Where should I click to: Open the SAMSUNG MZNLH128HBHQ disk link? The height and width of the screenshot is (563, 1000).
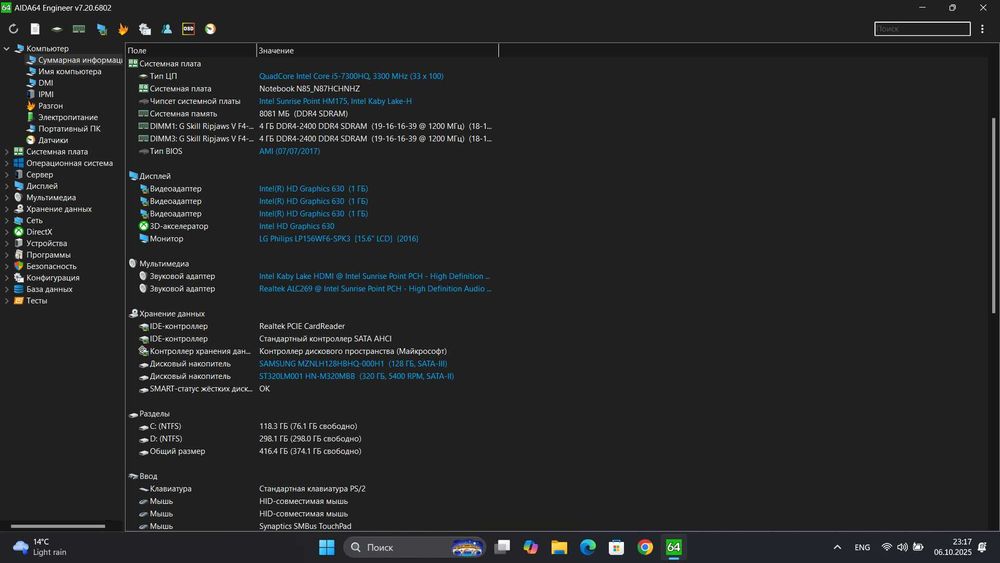pyautogui.click(x=353, y=363)
